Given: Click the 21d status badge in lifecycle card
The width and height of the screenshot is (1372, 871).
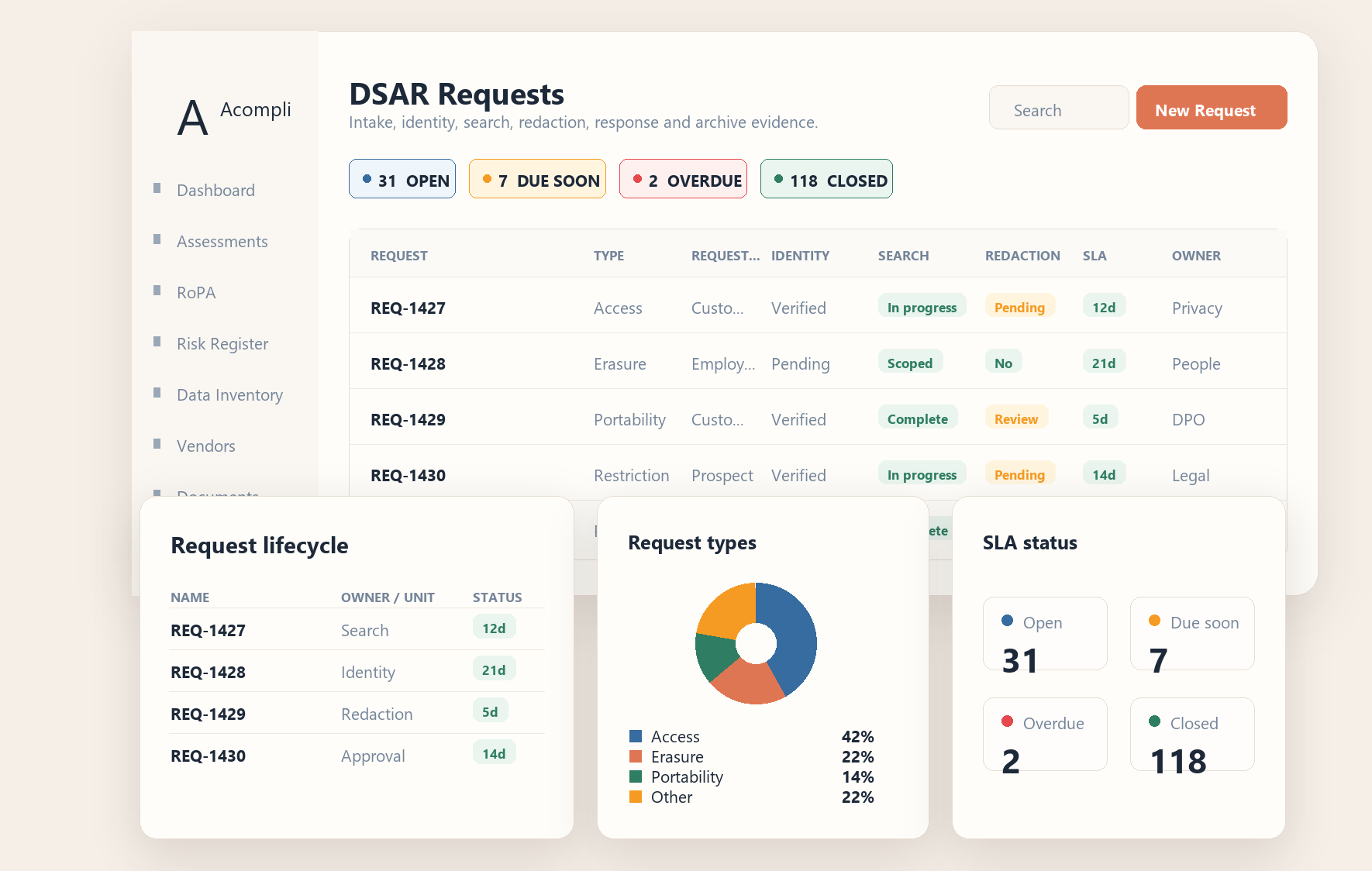Looking at the screenshot, I should (x=494, y=670).
